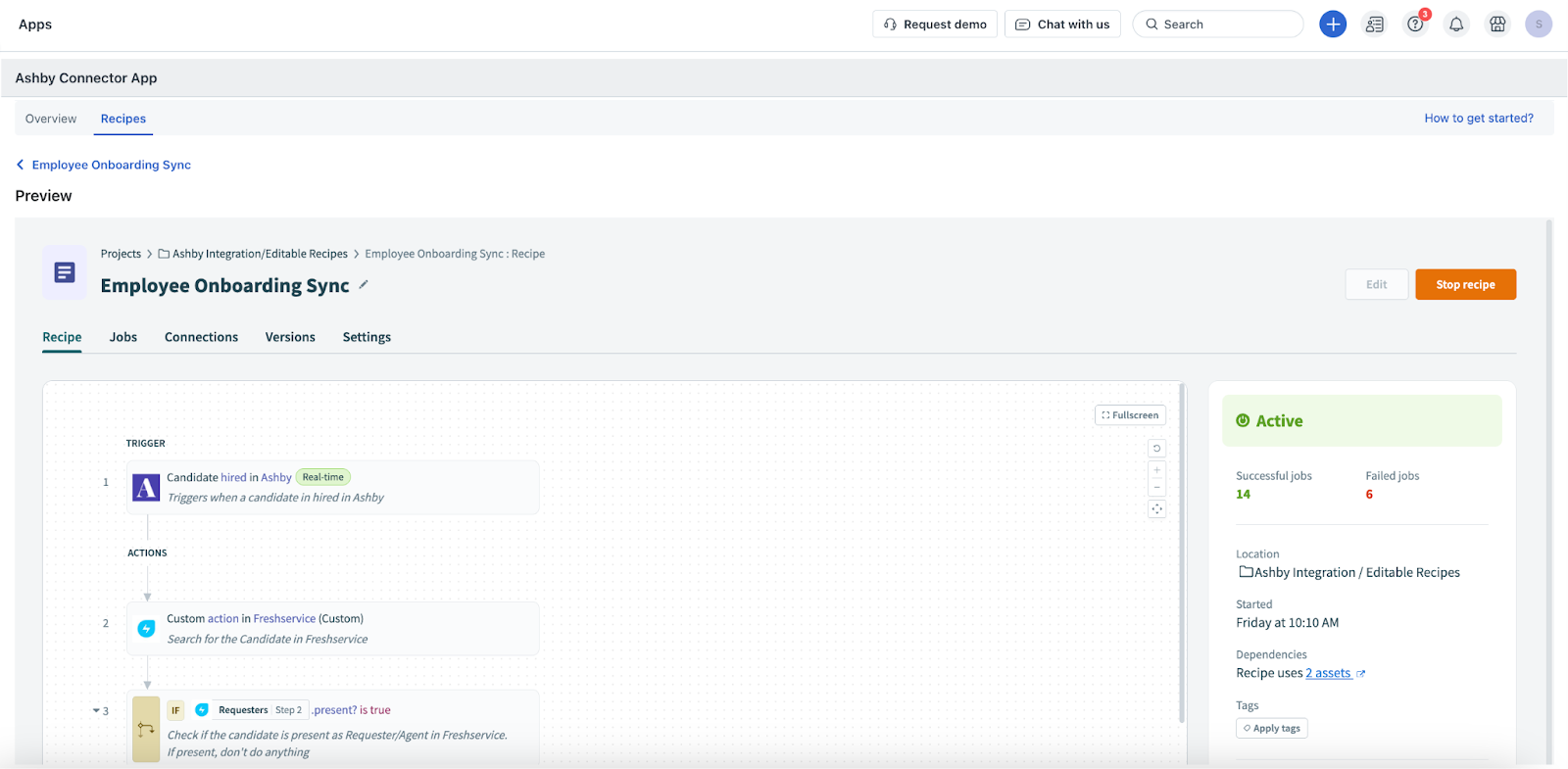Collapse step 3 with the triangle toggle
Image resolution: width=1568 pixels, height=769 pixels.
[96, 710]
